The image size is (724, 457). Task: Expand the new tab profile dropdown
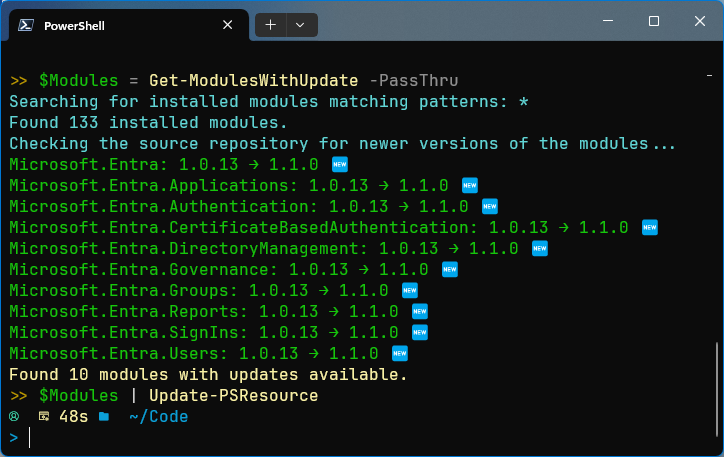click(300, 25)
